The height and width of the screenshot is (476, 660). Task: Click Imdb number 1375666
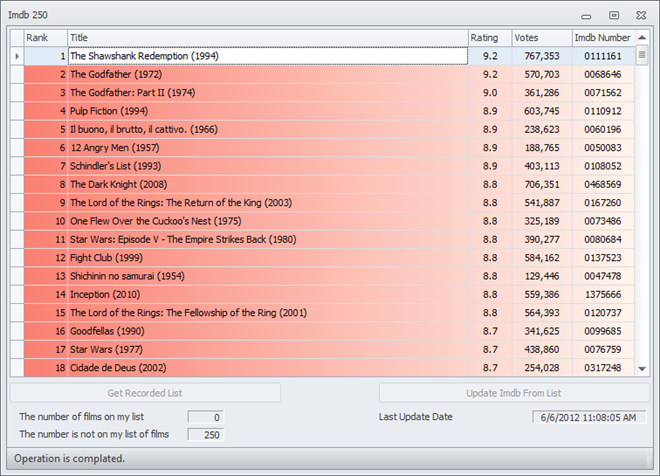click(603, 294)
